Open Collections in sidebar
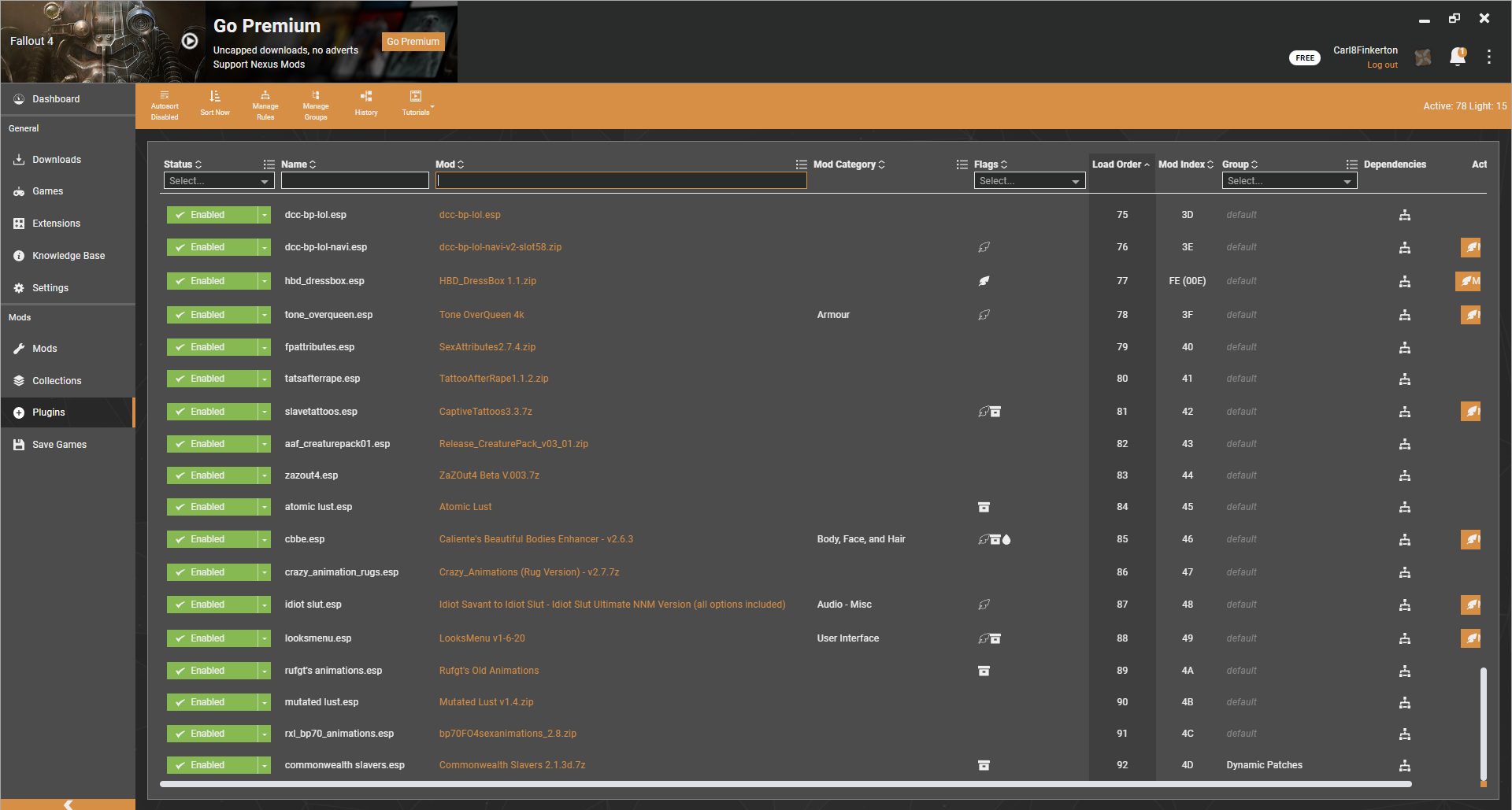The image size is (1512, 810). click(x=68, y=381)
